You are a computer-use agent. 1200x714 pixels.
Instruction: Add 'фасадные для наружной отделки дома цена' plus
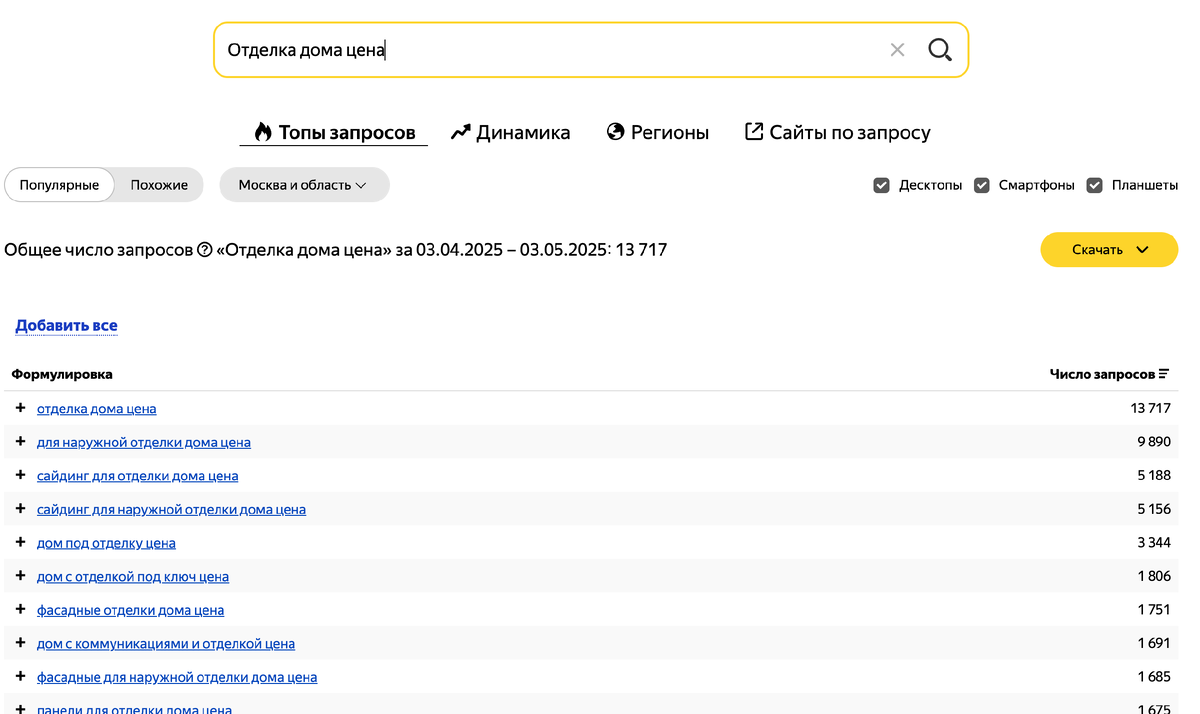pyautogui.click(x=20, y=676)
